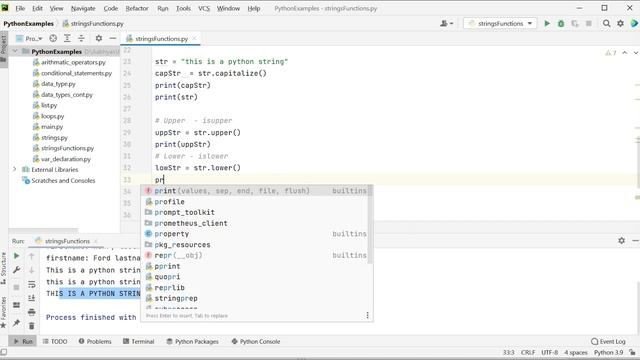The width and height of the screenshot is (640, 360).
Task: Pin the Run tab
Action: point(16,323)
